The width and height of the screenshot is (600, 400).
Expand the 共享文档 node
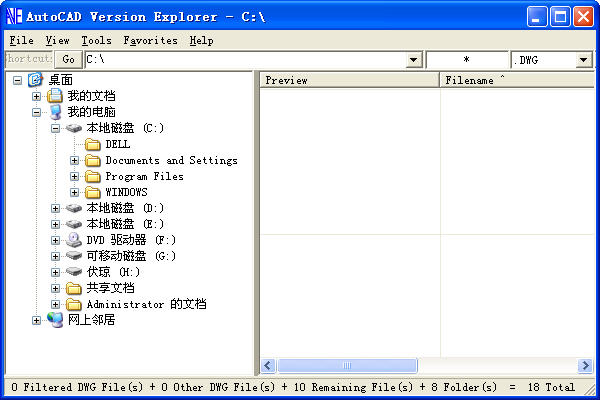pos(55,288)
